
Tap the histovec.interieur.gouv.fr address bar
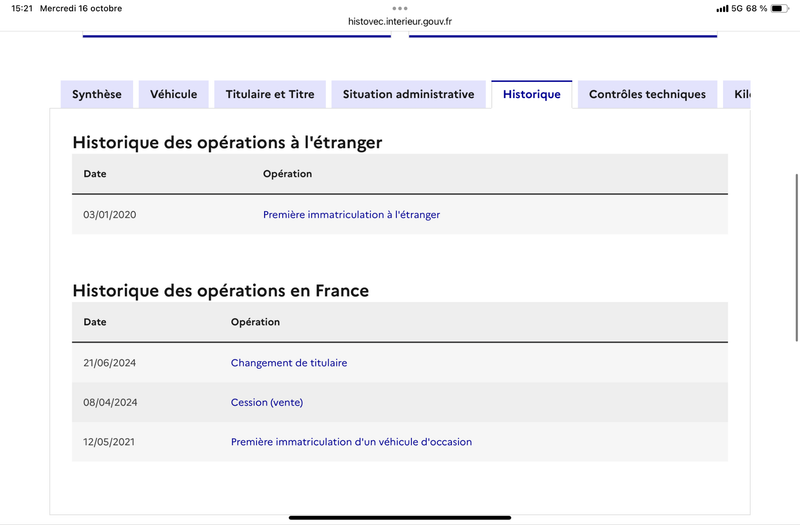coord(400,21)
